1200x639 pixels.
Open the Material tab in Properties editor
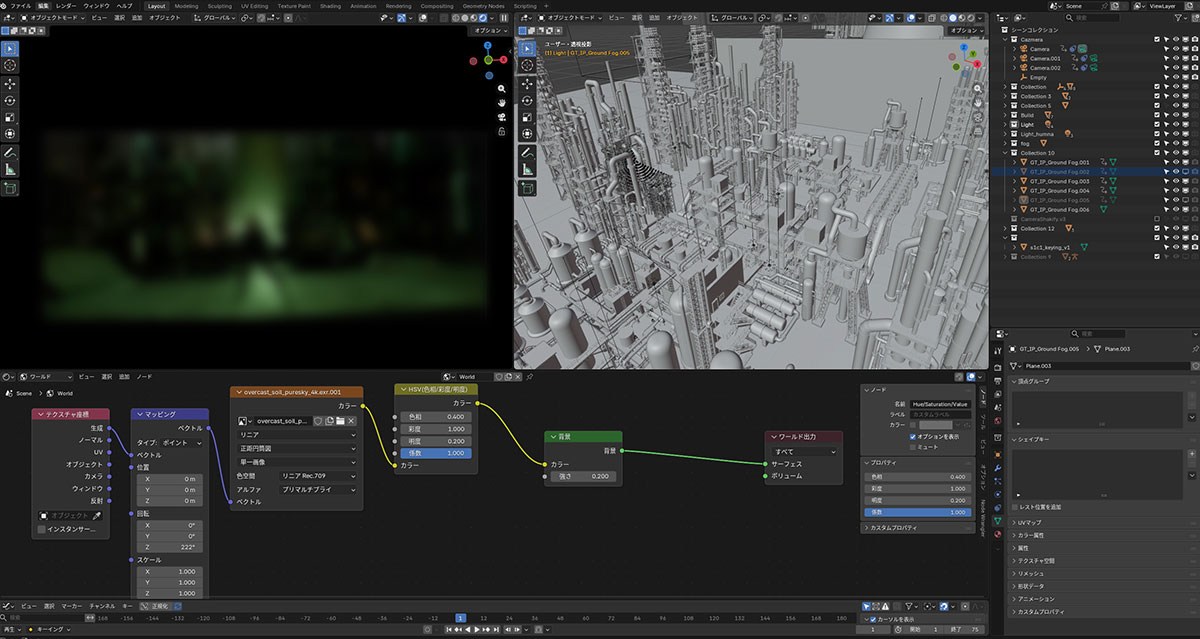[997, 533]
